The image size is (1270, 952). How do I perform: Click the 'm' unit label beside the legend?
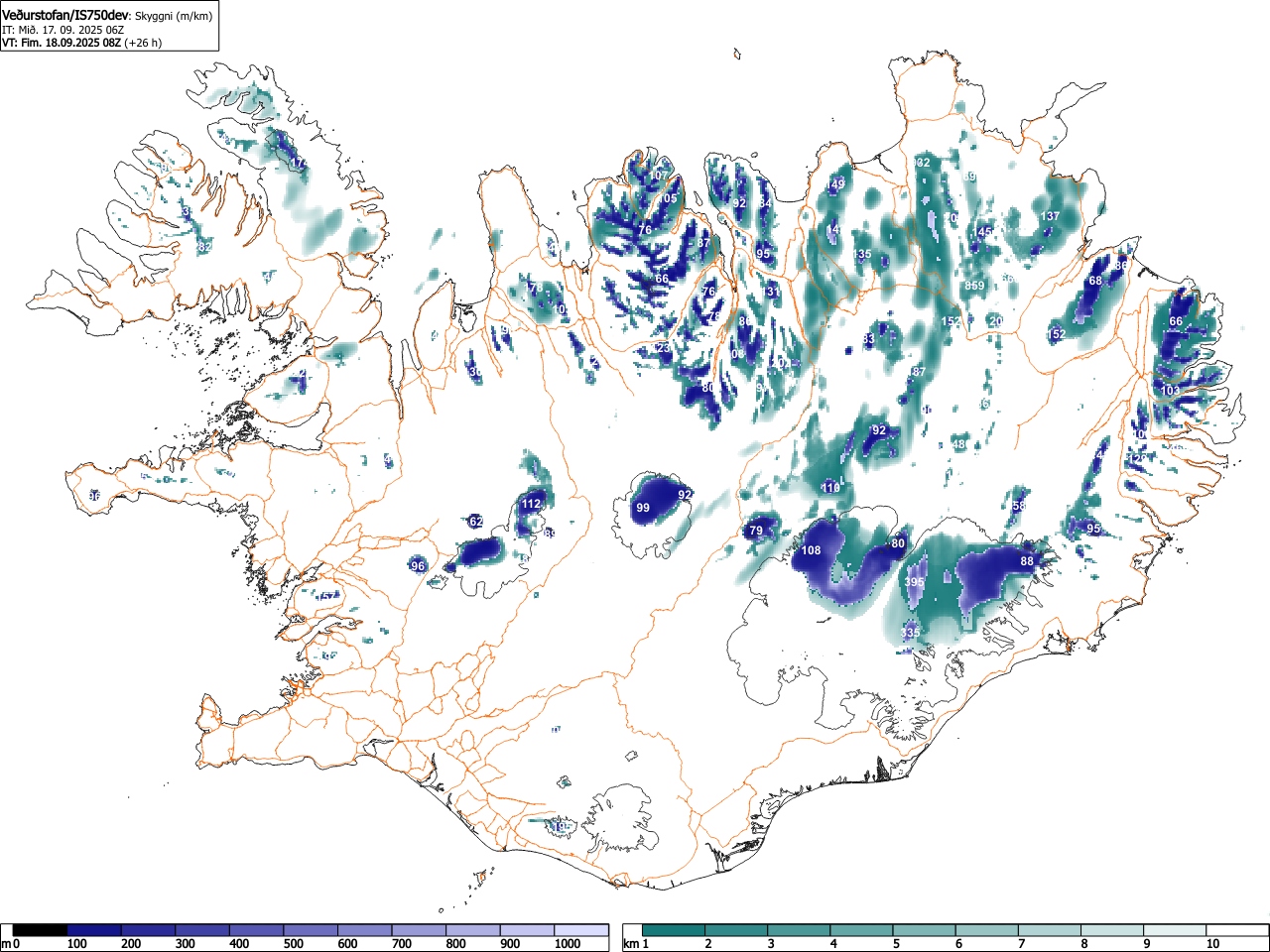point(6,944)
